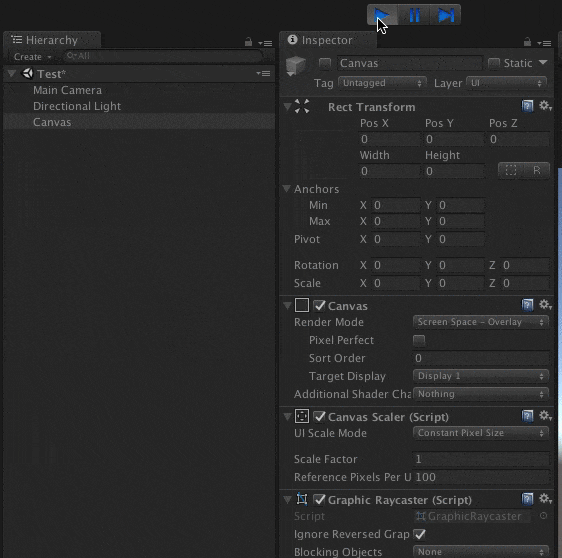Viewport: 562px width, 558px height.
Task: Click the Canvas Scaler script icon
Action: click(302, 416)
